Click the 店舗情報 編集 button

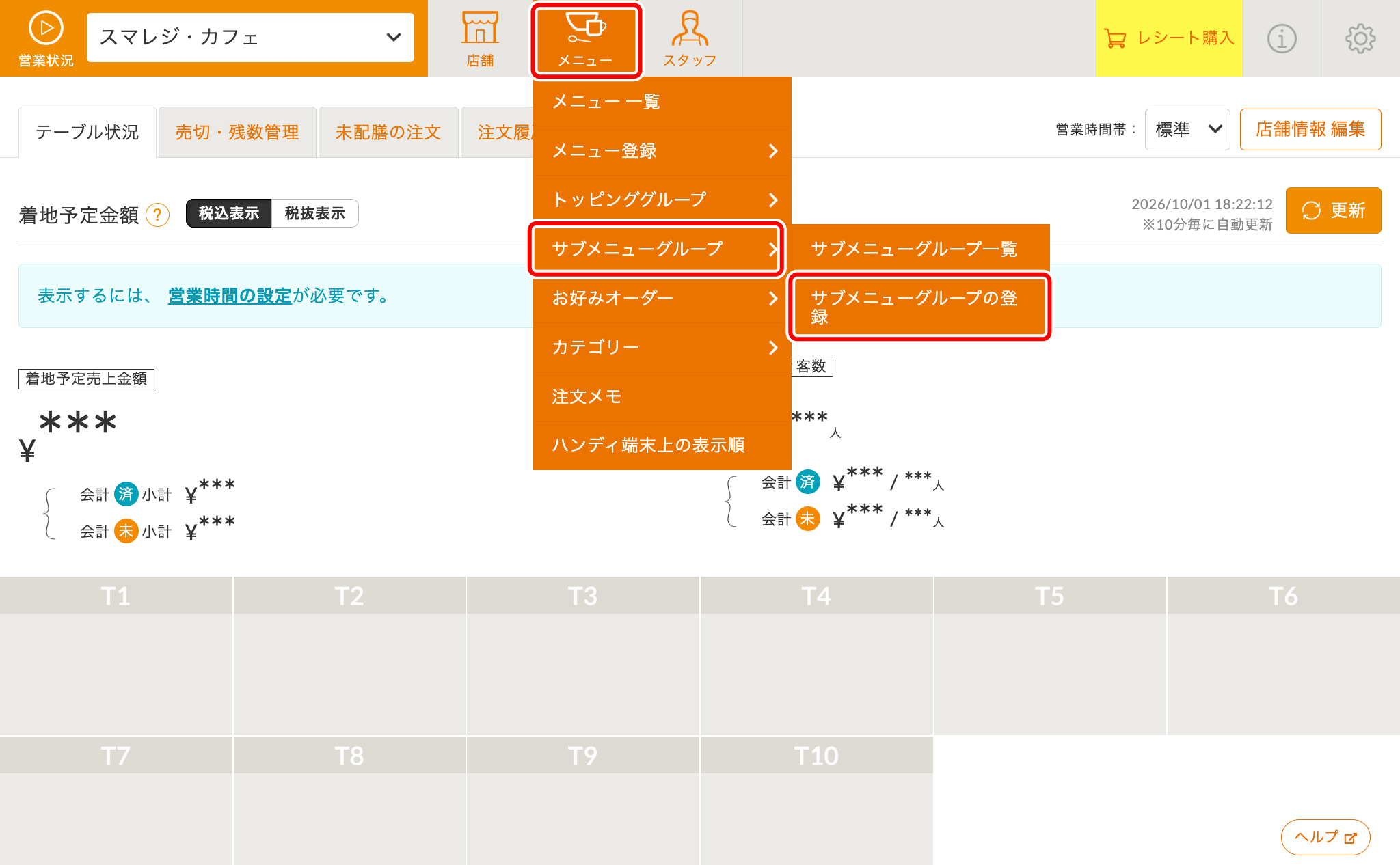click(x=1310, y=129)
